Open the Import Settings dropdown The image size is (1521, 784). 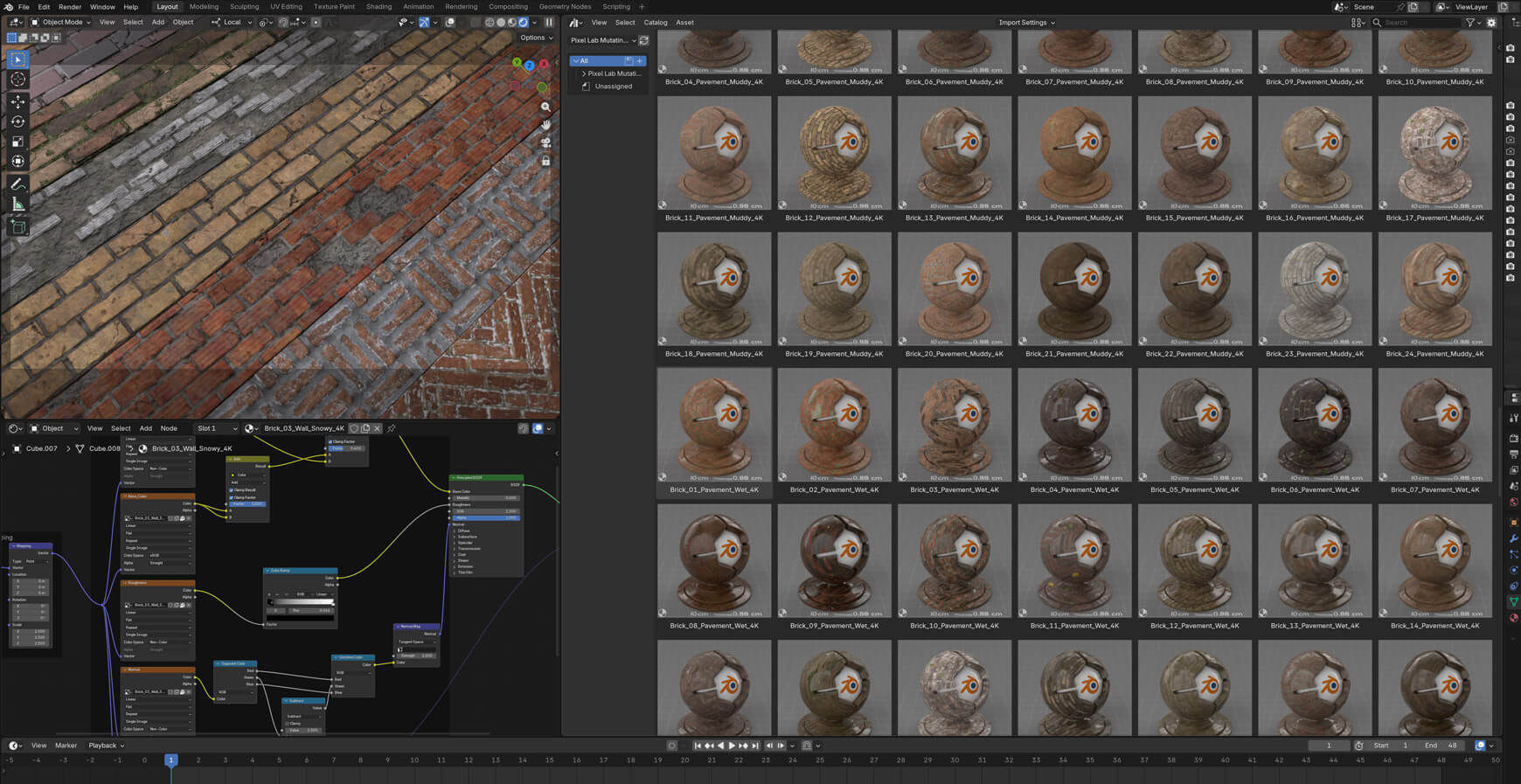(1026, 23)
